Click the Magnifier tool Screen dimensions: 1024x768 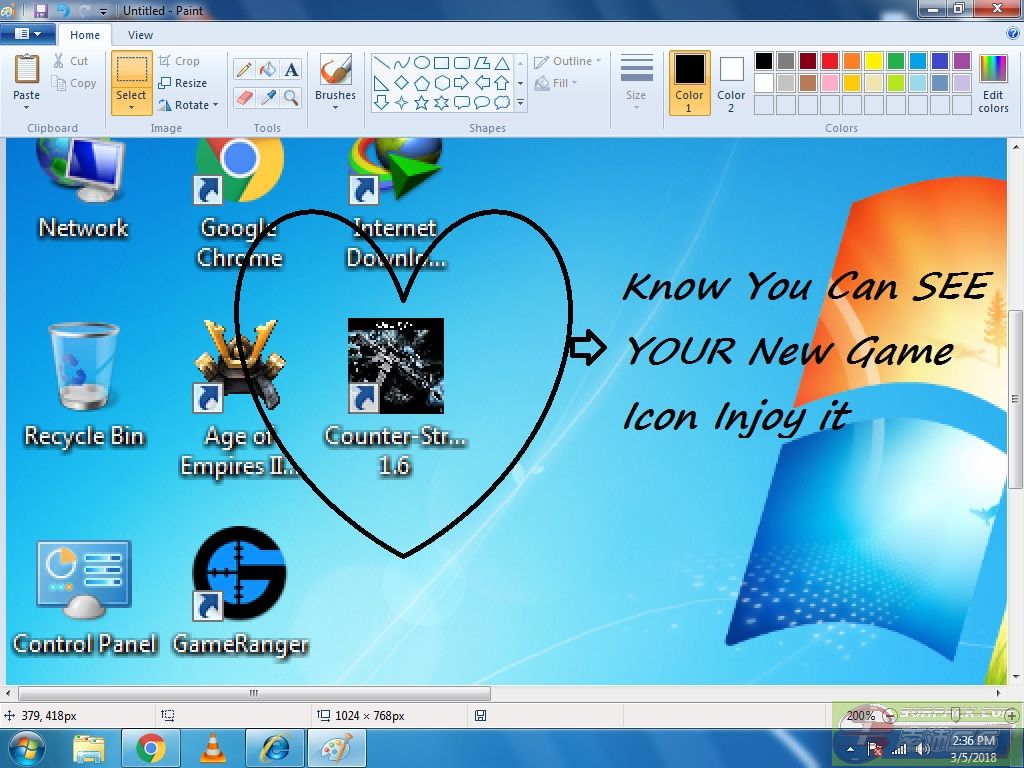pyautogui.click(x=291, y=97)
